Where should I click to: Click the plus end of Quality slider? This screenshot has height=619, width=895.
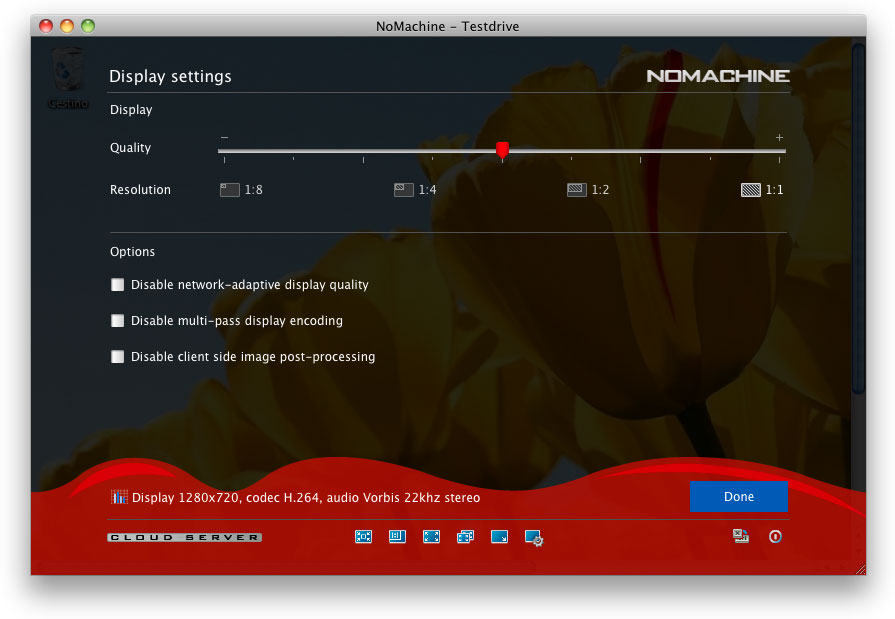point(779,138)
